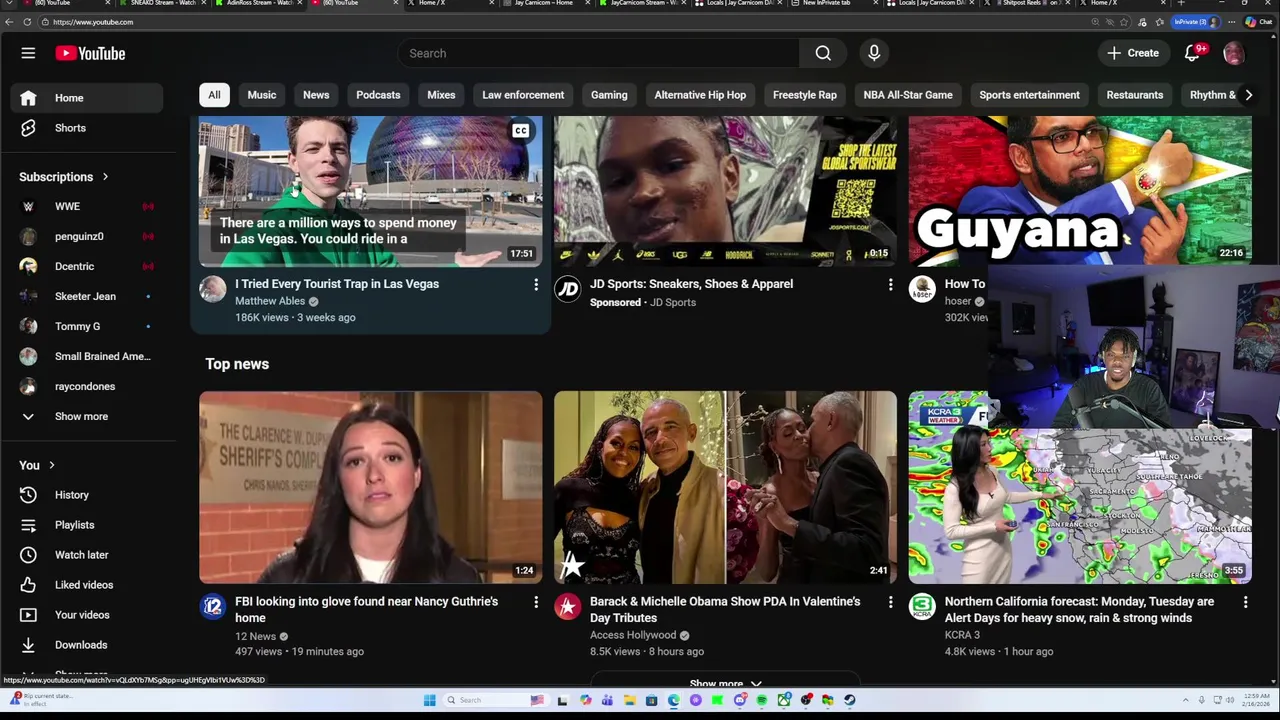
Task: Select the Sports entertainment chip
Action: pyautogui.click(x=1029, y=95)
